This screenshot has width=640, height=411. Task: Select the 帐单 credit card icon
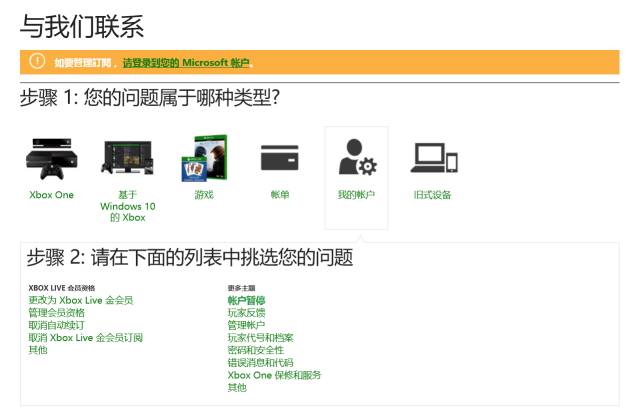tap(280, 158)
